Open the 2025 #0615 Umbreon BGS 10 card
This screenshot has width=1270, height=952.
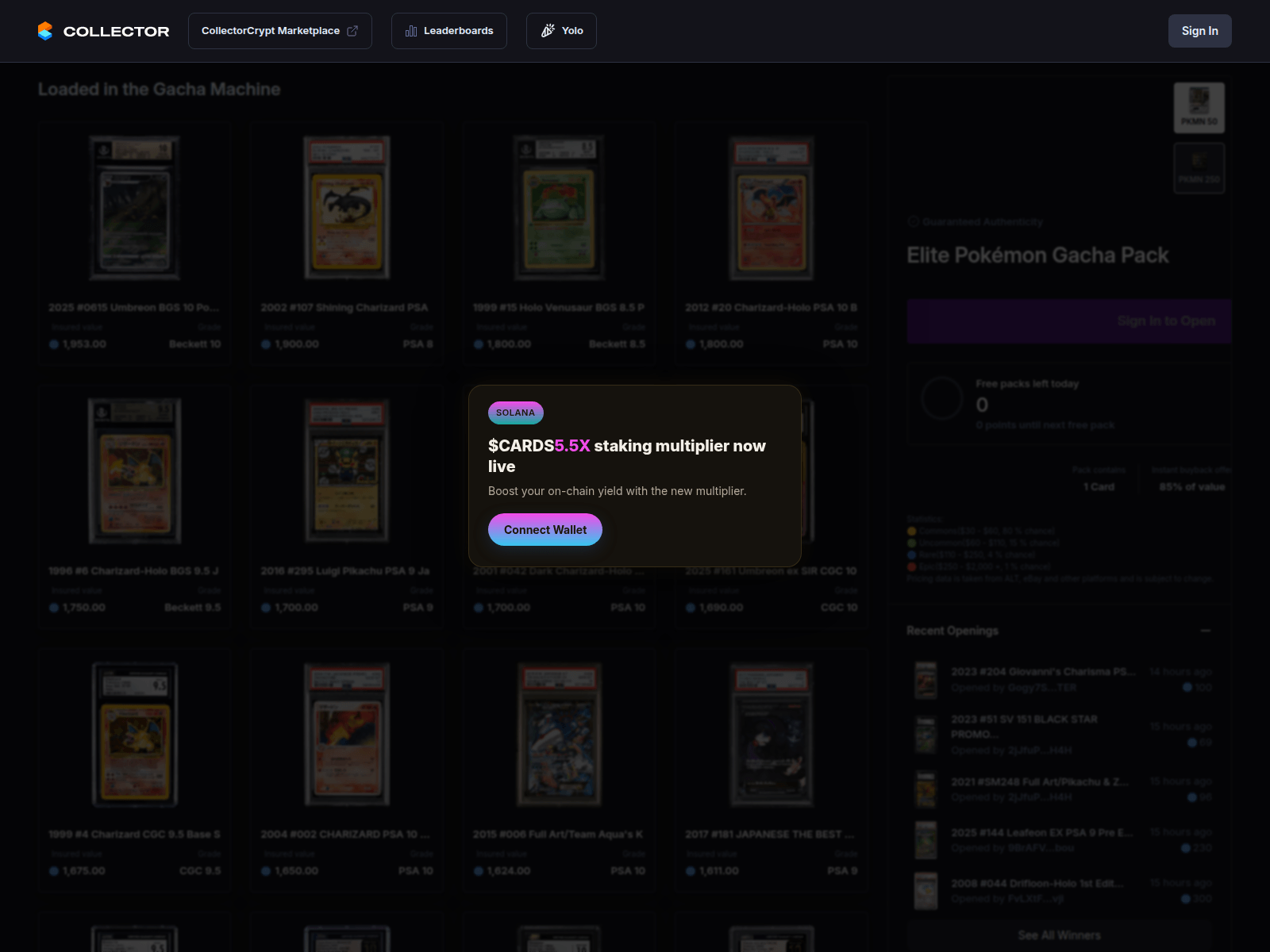point(135,243)
